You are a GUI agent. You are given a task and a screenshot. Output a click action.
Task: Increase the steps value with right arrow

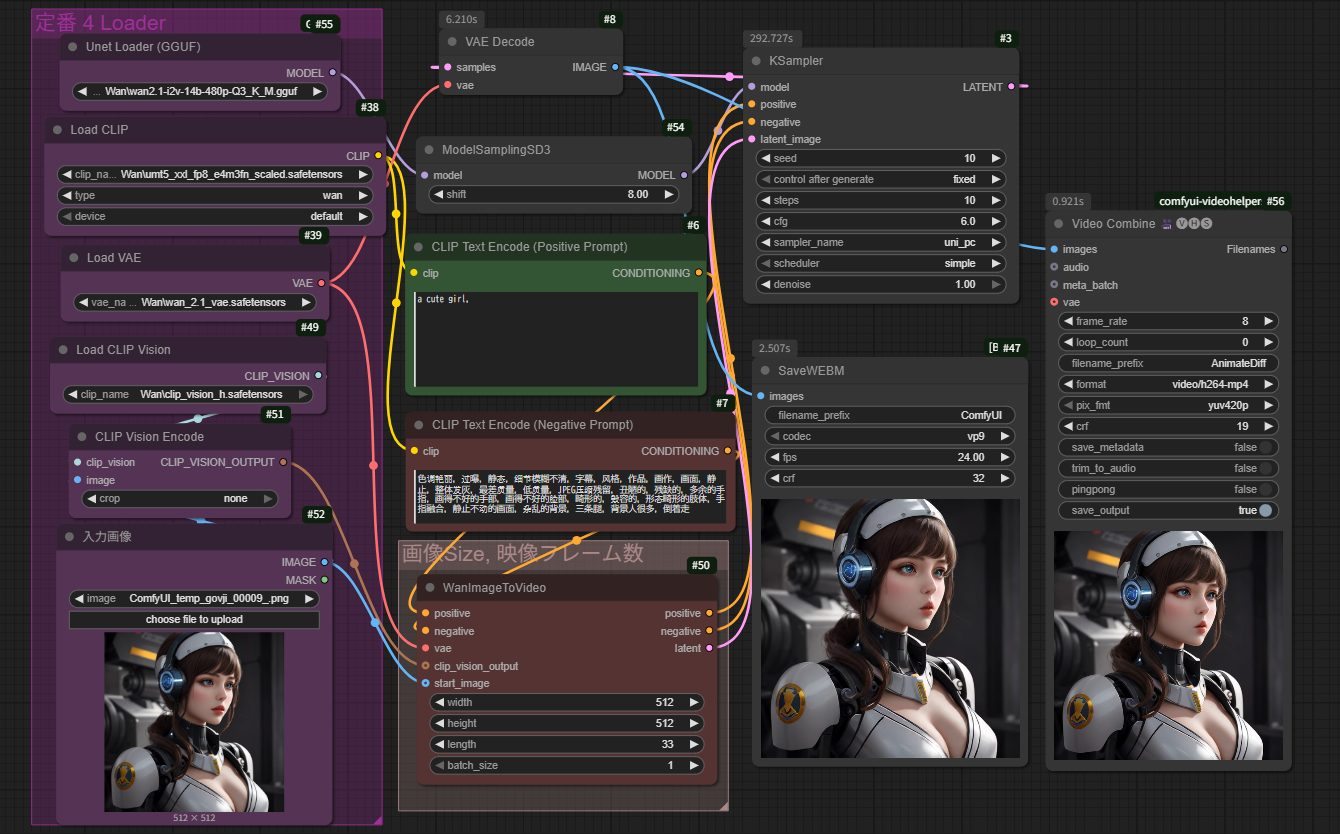click(x=995, y=200)
